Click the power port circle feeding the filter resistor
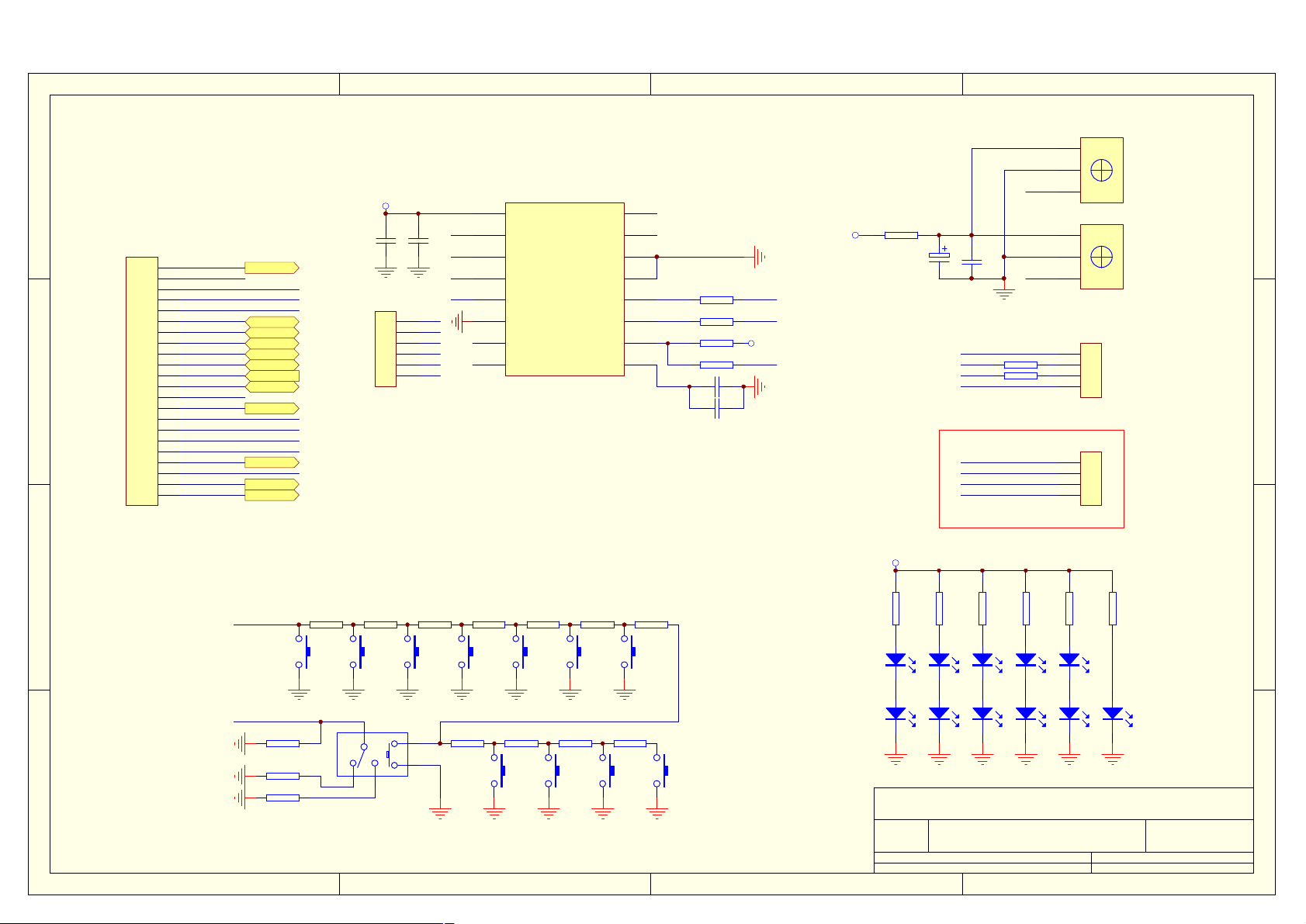The width and height of the screenshot is (1306, 924). pos(855,235)
